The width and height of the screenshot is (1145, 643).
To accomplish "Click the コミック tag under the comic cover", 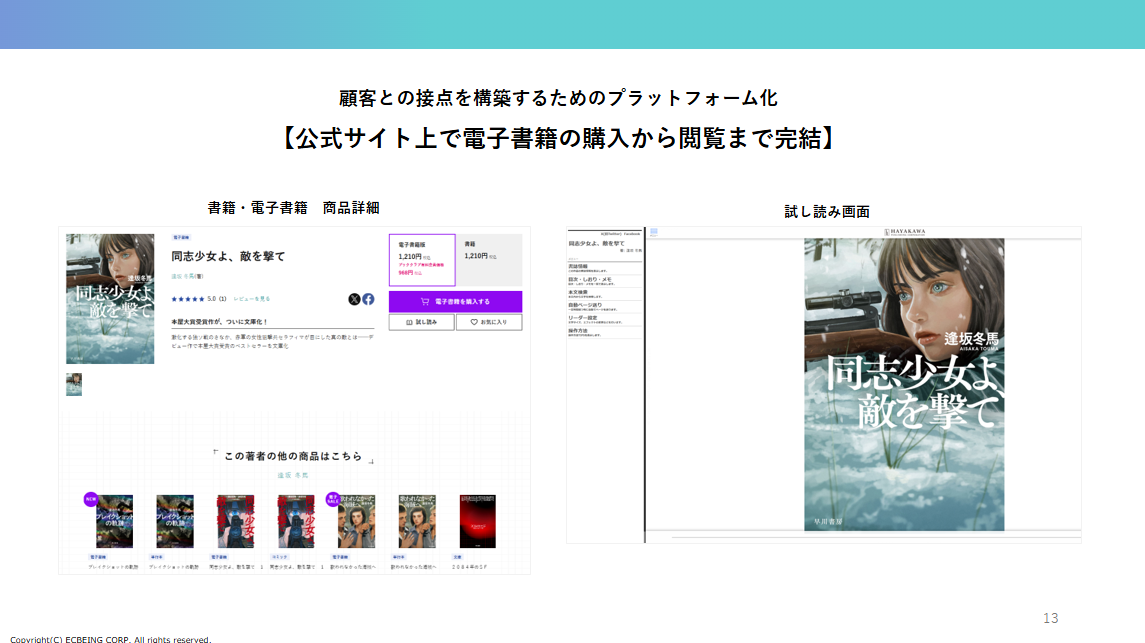I will pos(279,557).
